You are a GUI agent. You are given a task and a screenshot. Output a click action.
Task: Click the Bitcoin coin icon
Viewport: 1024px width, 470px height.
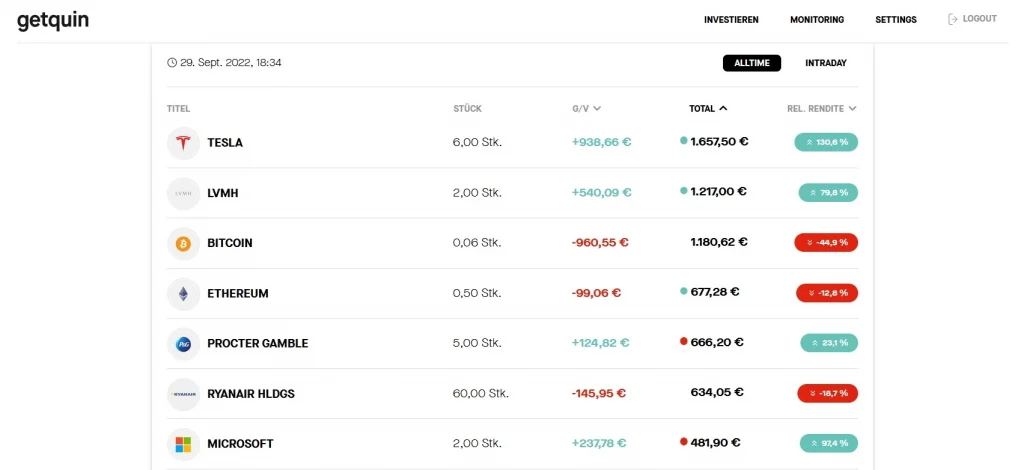[x=183, y=243]
